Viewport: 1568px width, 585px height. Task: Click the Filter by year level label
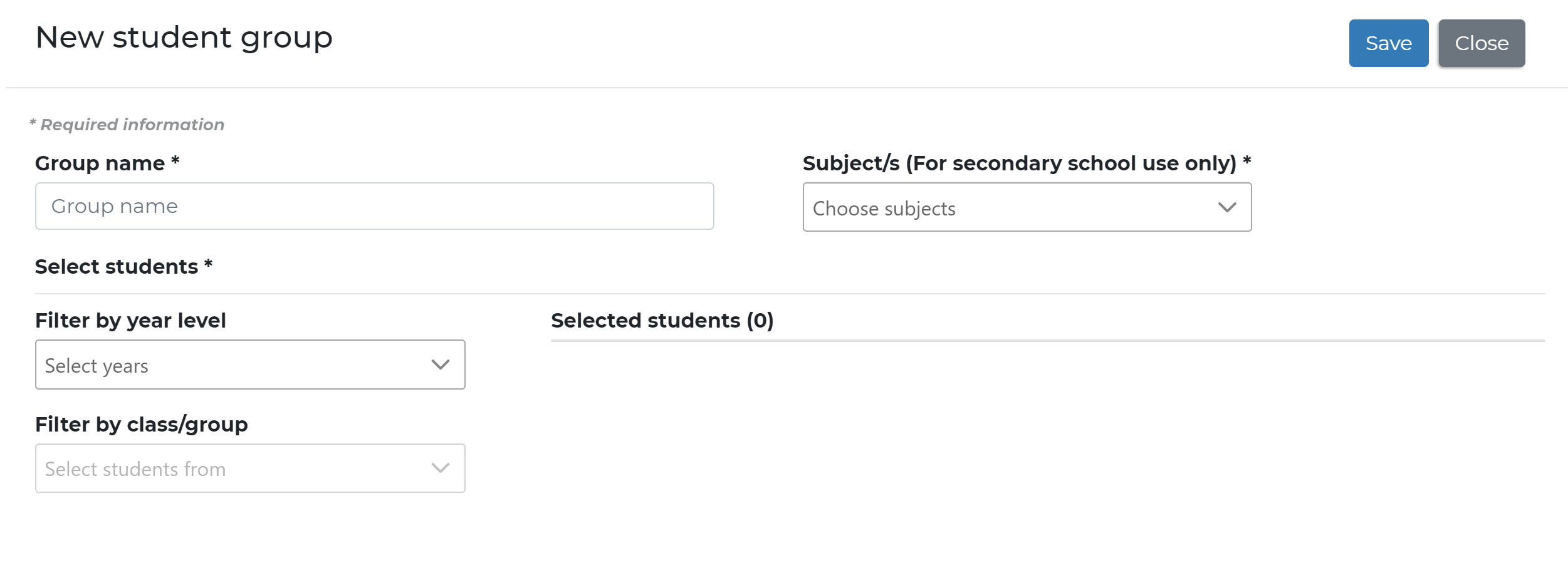(130, 321)
